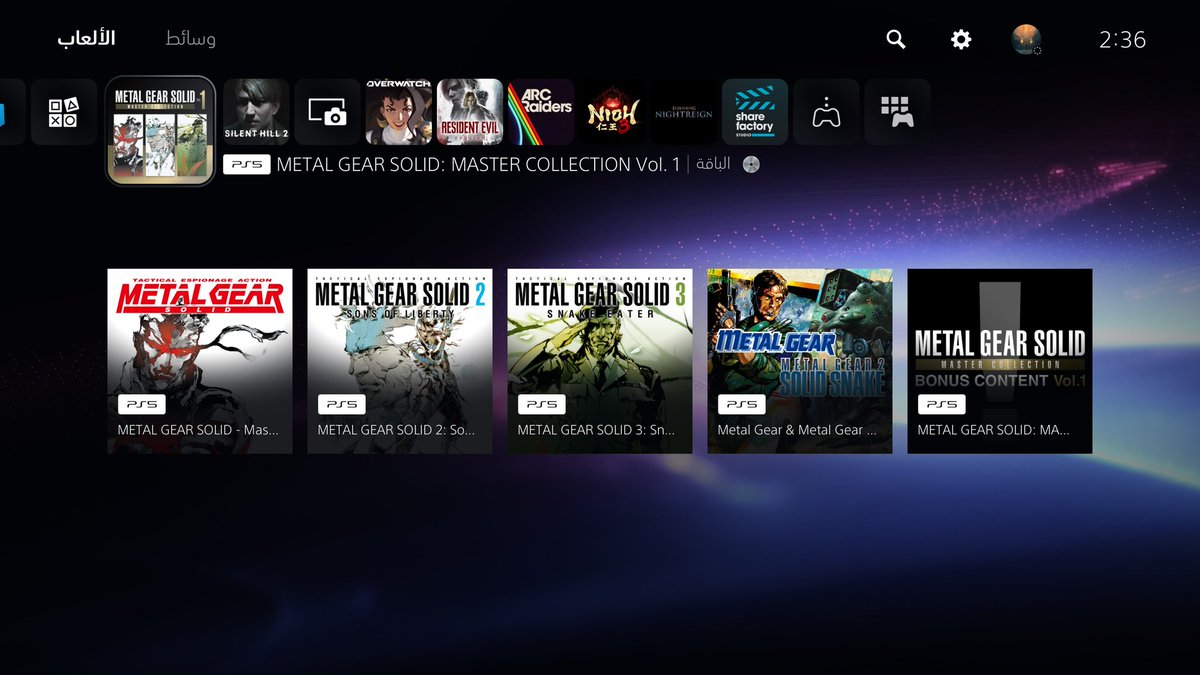
Task: Click the الباقة bundle label
Action: pyautogui.click(x=713, y=164)
